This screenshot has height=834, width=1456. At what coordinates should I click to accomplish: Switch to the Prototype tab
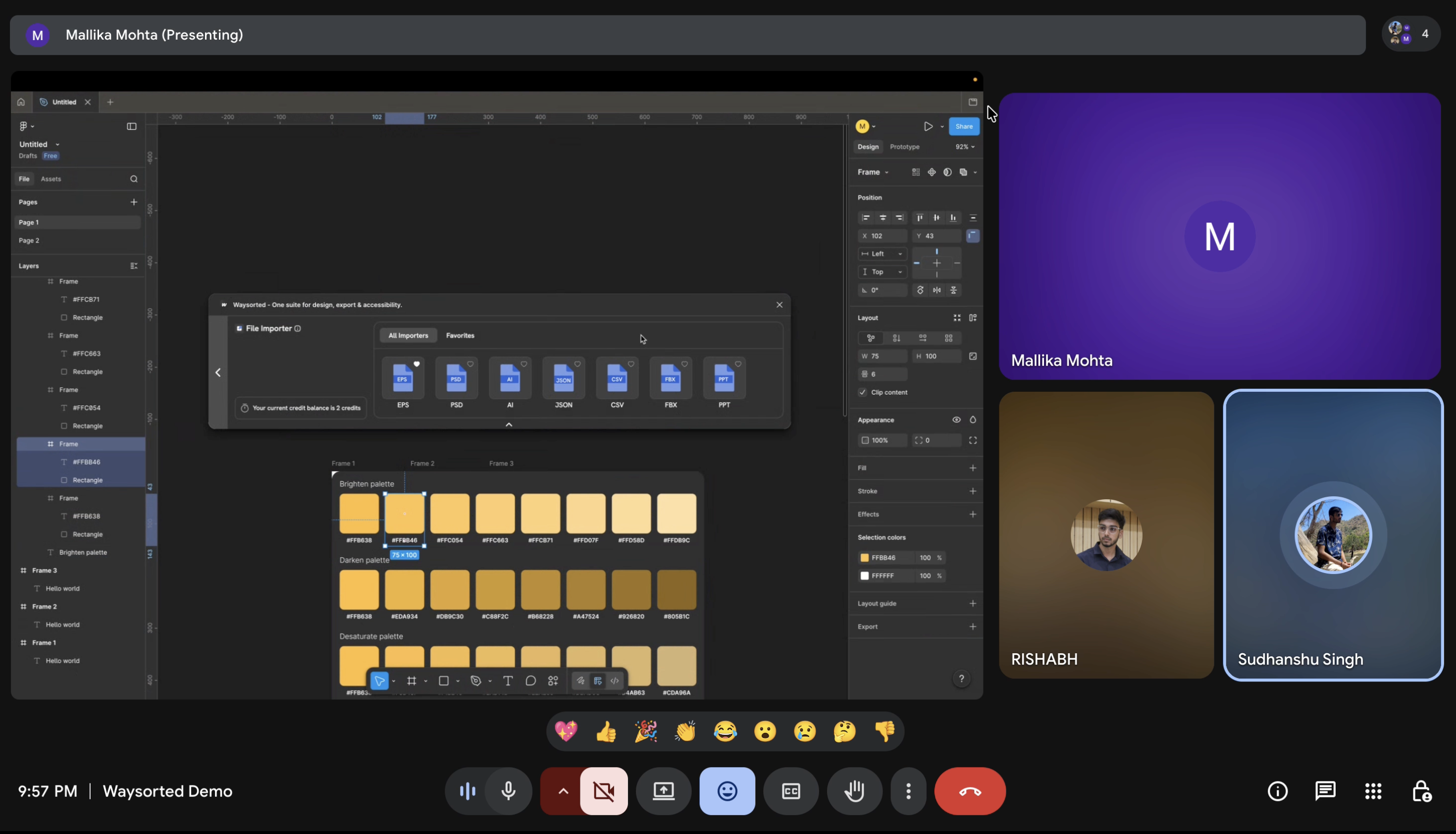pos(904,147)
